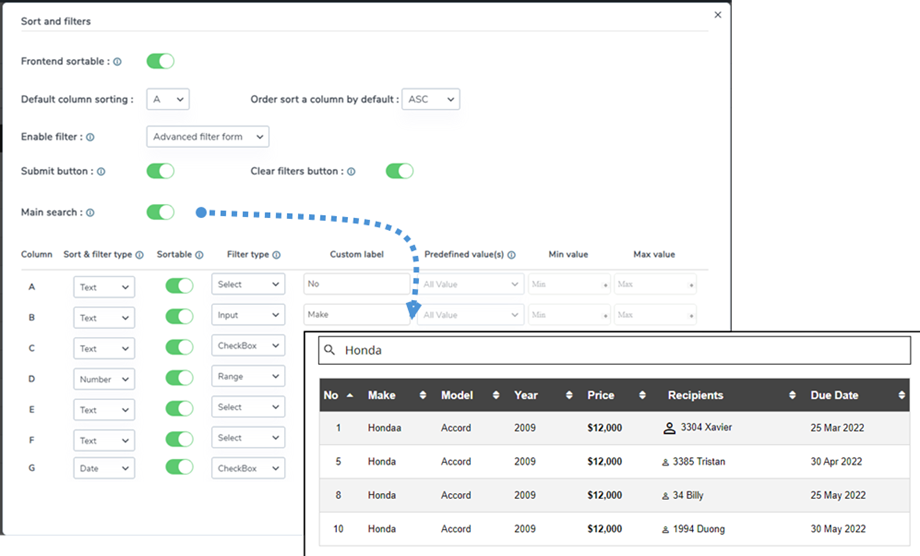Toggle Sortable switch for column D
The width and height of the screenshot is (920, 556).
pyautogui.click(x=179, y=378)
